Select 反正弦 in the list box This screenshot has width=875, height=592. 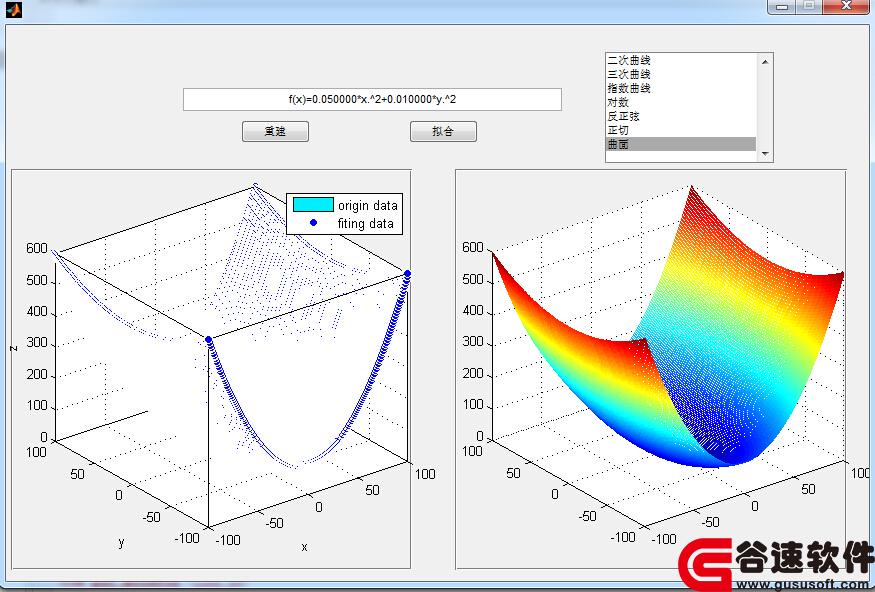click(x=681, y=116)
